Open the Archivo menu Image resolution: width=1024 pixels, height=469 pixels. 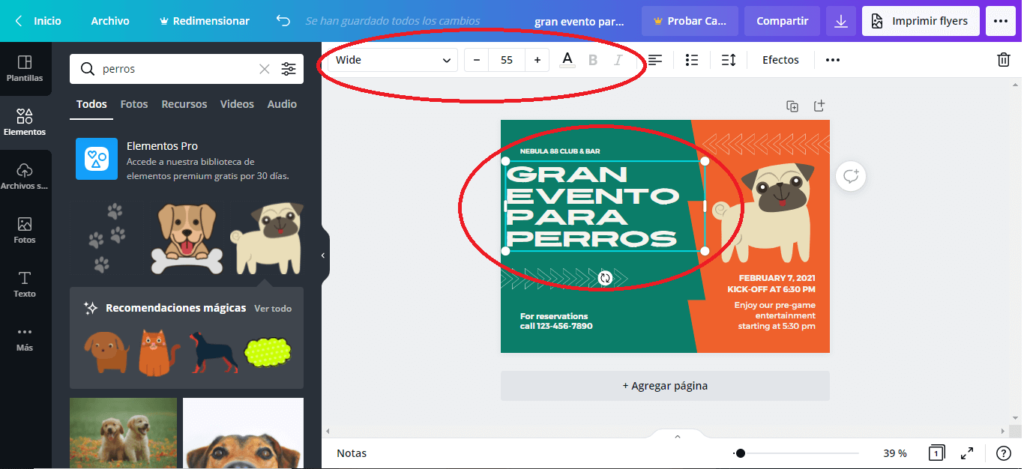pos(110,20)
